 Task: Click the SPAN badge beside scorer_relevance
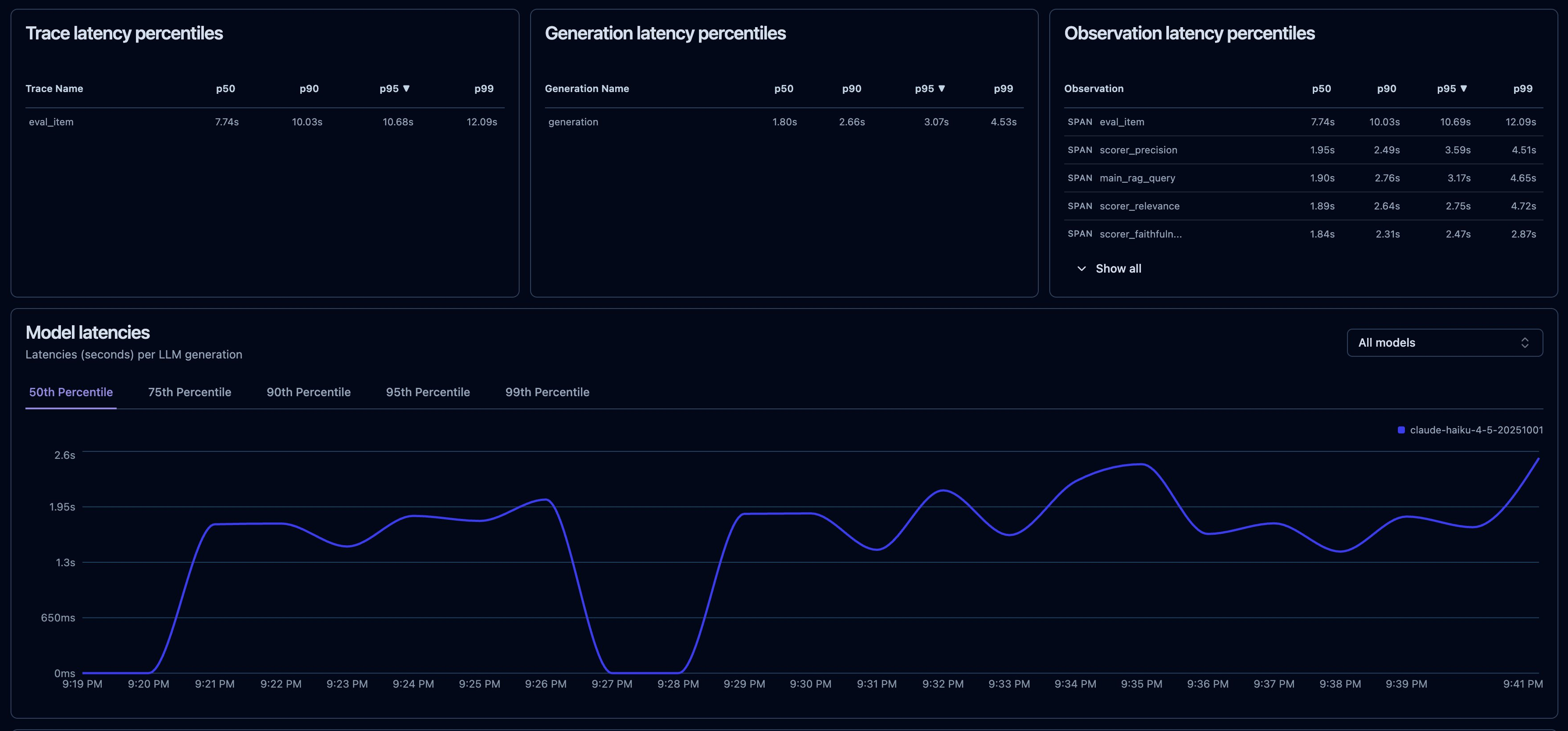(1080, 206)
